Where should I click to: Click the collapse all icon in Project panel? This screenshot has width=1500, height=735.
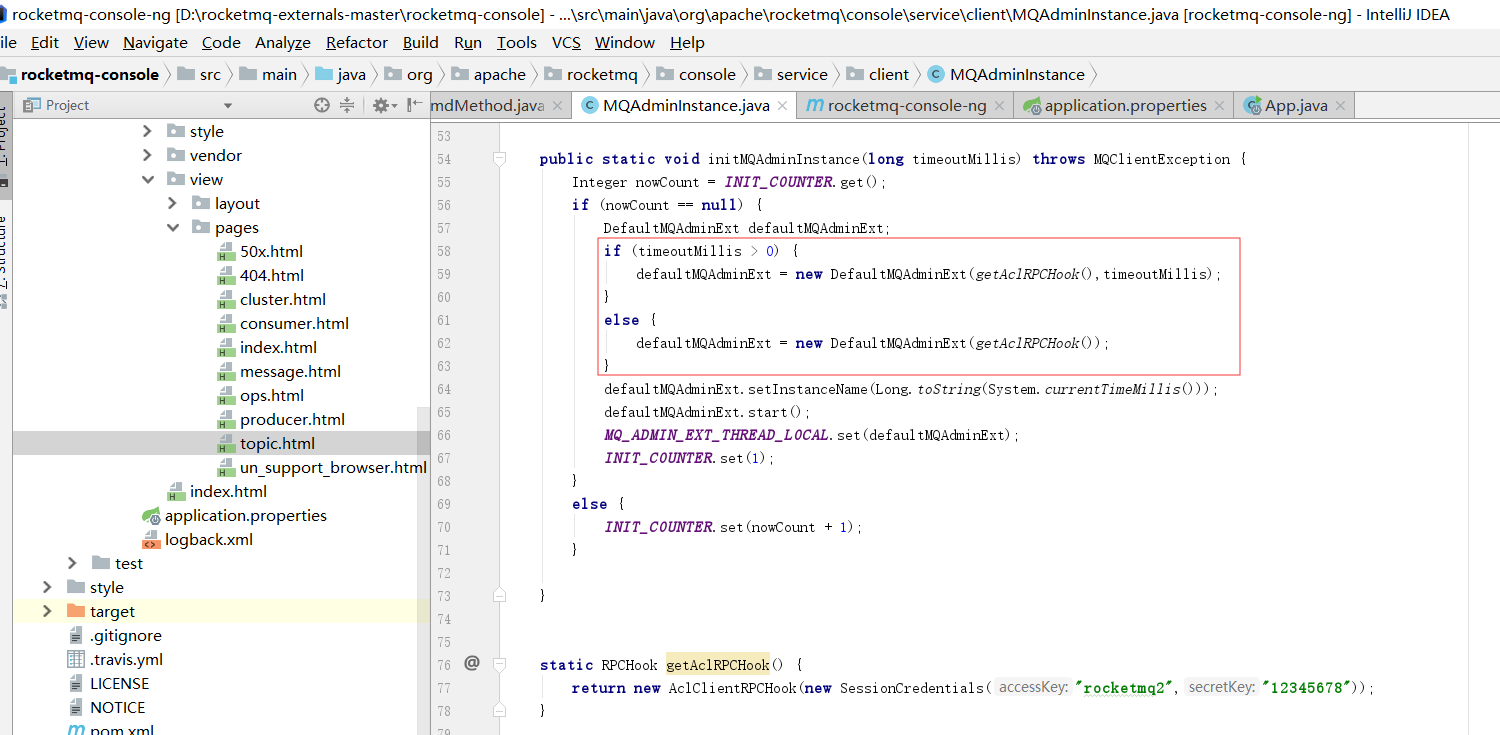tap(347, 105)
